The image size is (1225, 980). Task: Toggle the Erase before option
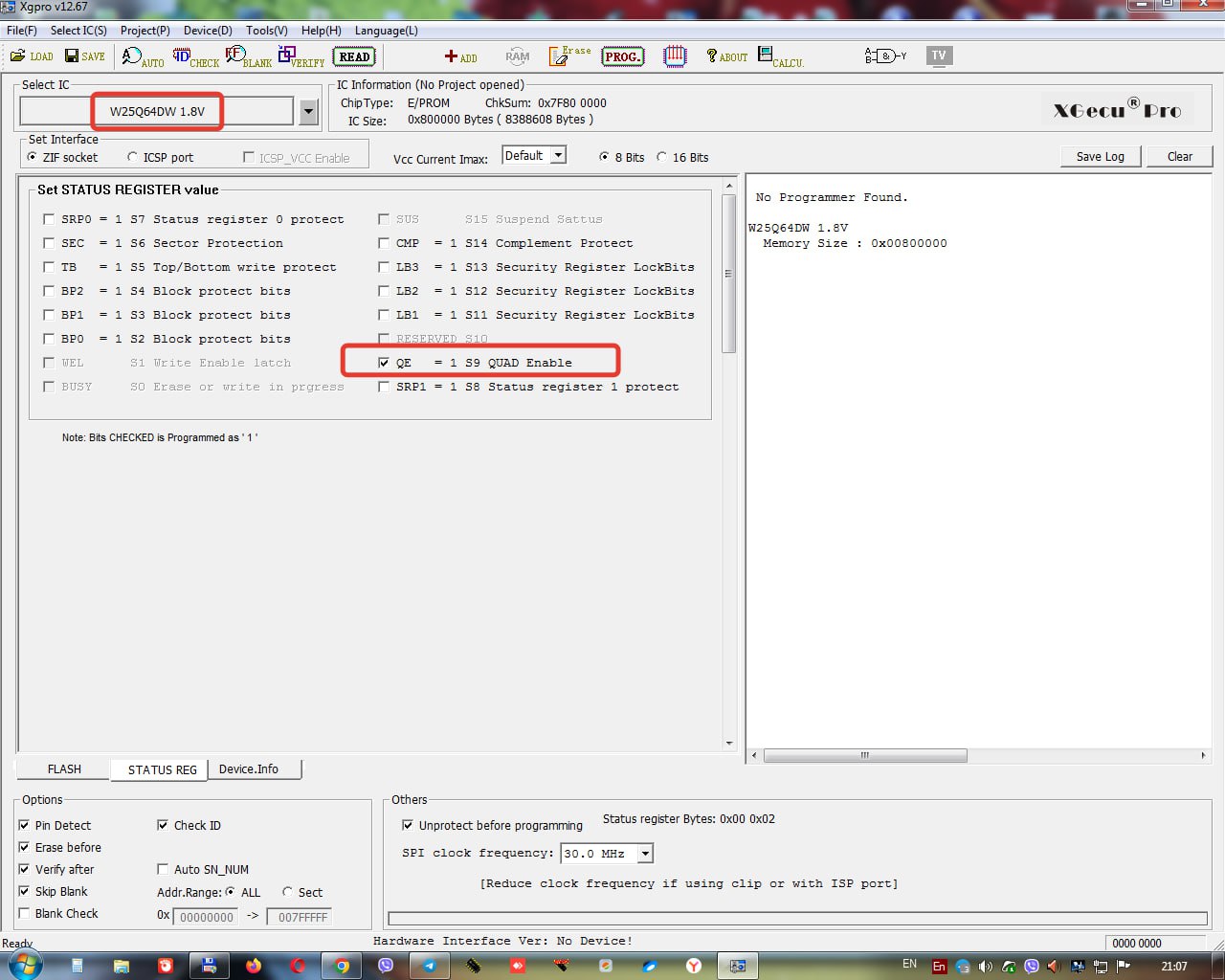[x=24, y=847]
